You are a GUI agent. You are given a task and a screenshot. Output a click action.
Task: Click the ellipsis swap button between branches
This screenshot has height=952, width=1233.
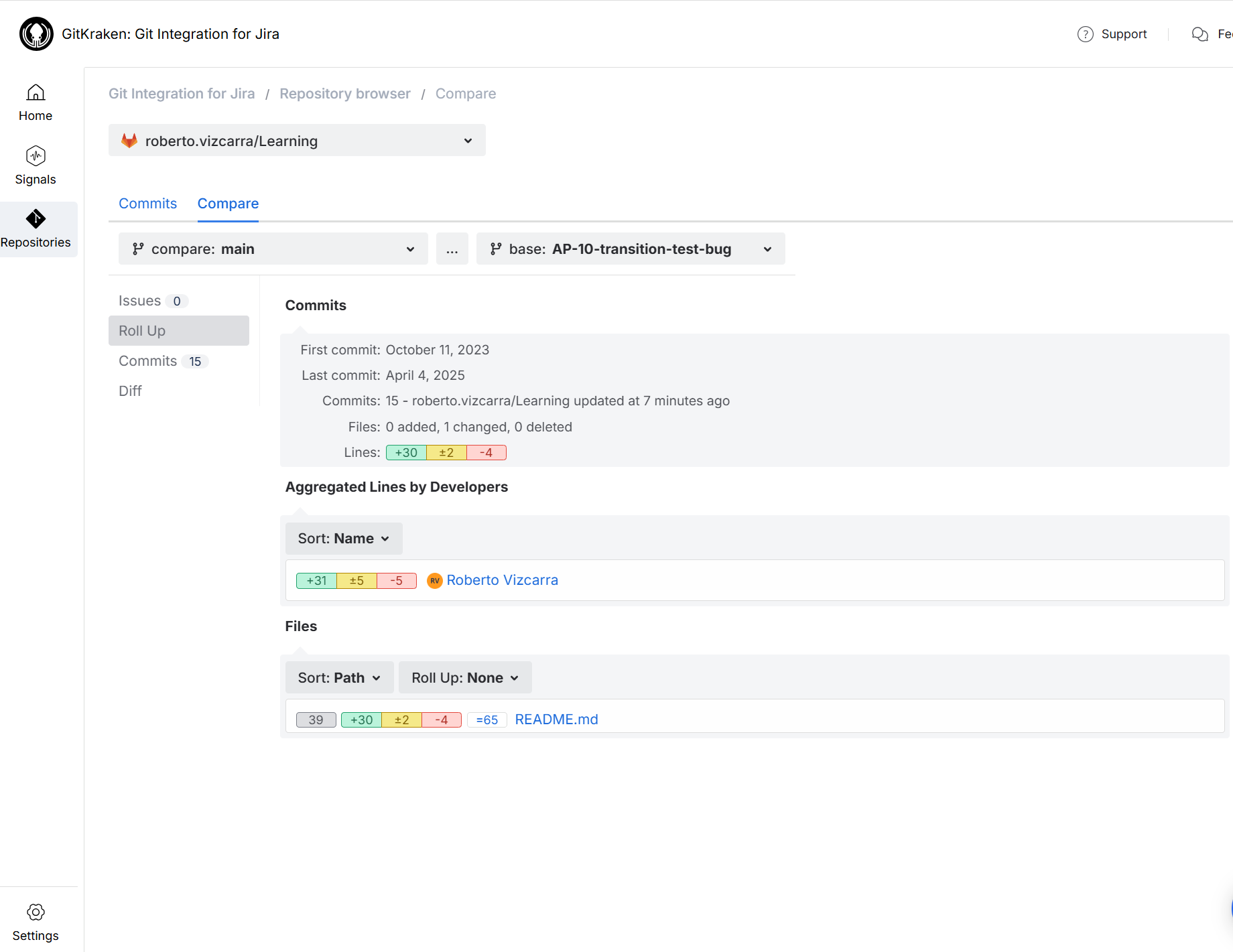point(452,249)
